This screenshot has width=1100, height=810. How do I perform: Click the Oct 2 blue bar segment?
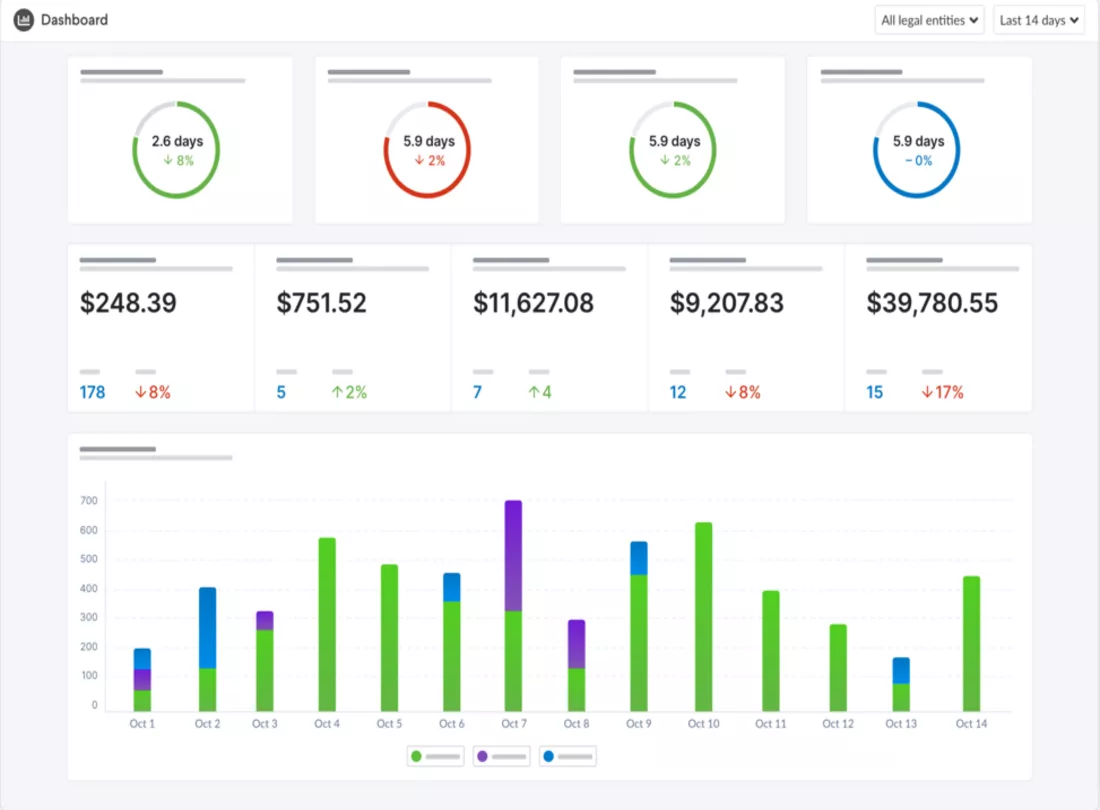pos(208,628)
